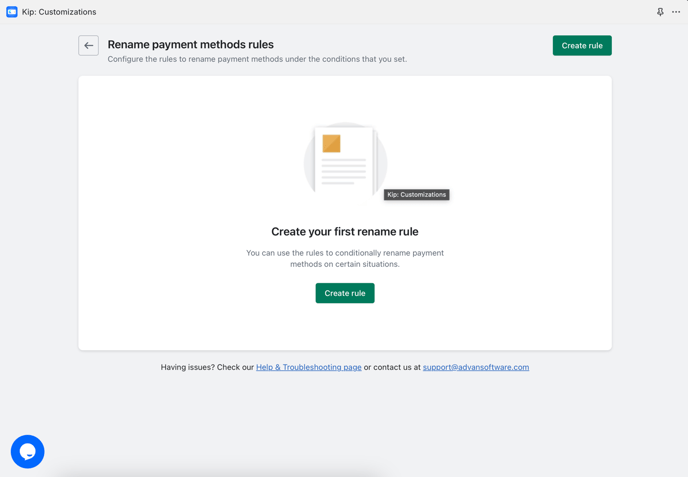Click the document illustration in empty state
The width and height of the screenshot is (688, 477).
click(345, 162)
